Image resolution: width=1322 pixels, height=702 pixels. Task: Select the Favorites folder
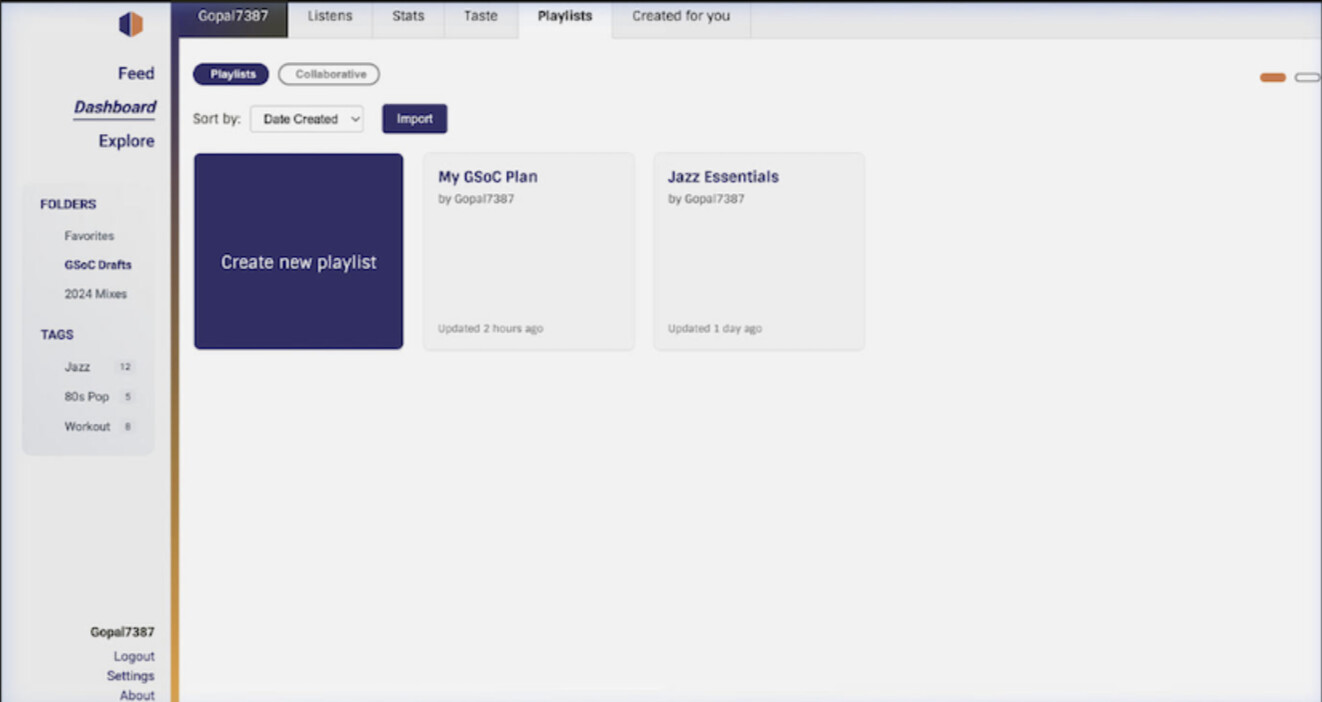89,236
